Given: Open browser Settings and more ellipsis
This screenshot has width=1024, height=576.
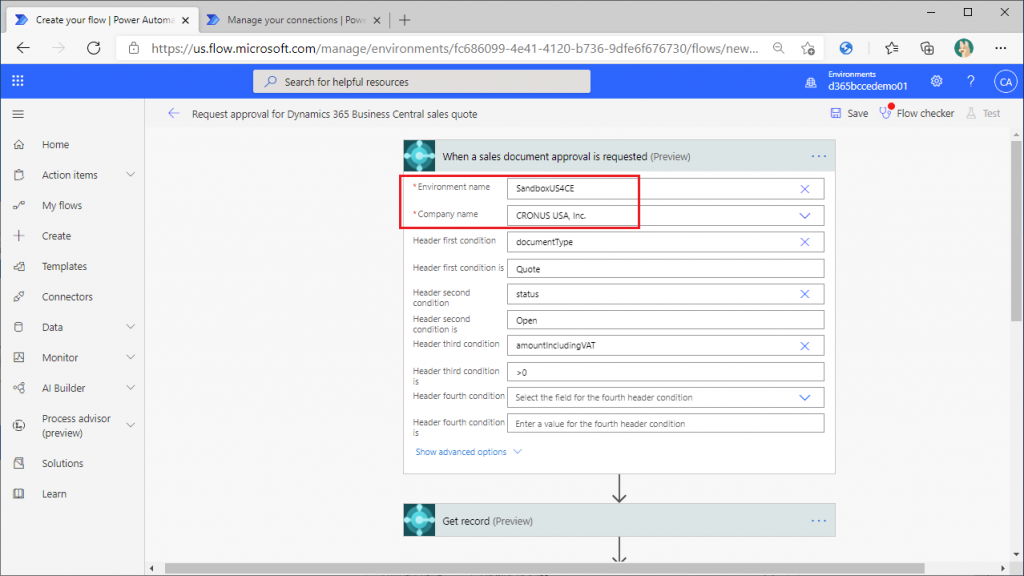Looking at the screenshot, I should click(x=1000, y=48).
